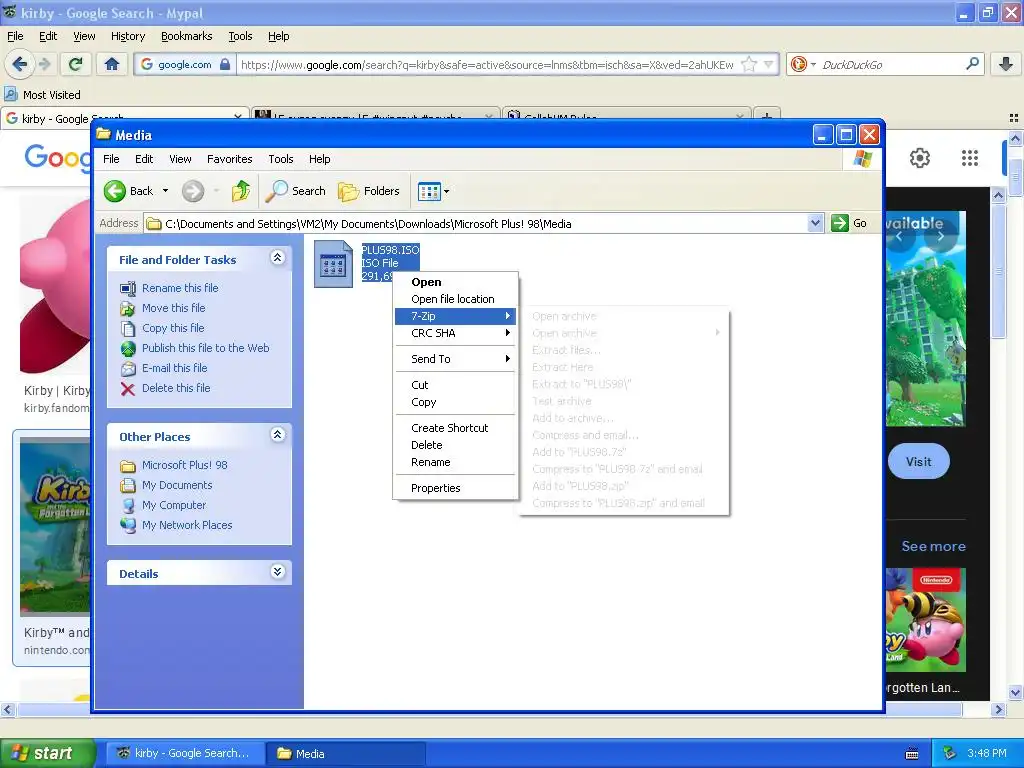Expand the Details panel

pyautogui.click(x=278, y=572)
